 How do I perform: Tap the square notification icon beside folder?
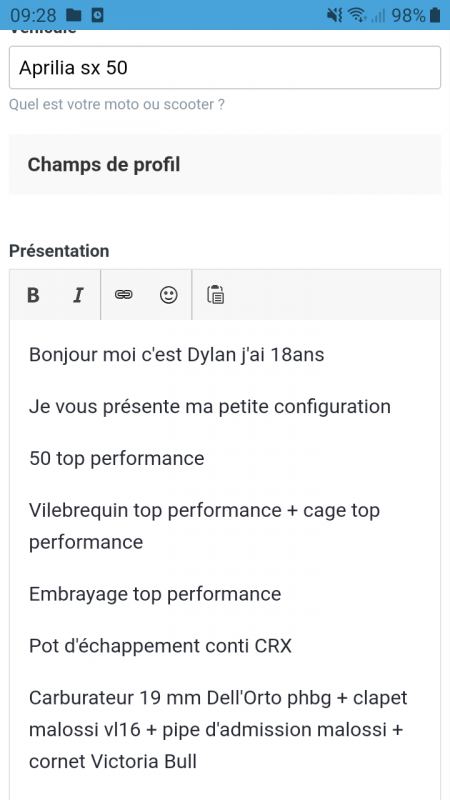pyautogui.click(x=97, y=15)
